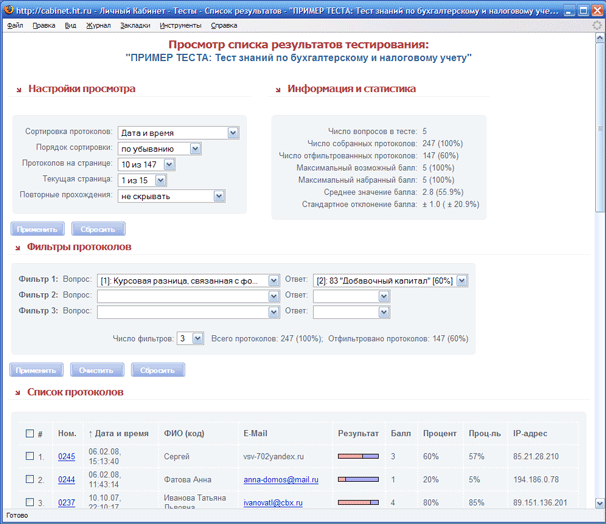606x524 pixels.
Task: Click the Очистить filters button
Action: tap(97, 370)
